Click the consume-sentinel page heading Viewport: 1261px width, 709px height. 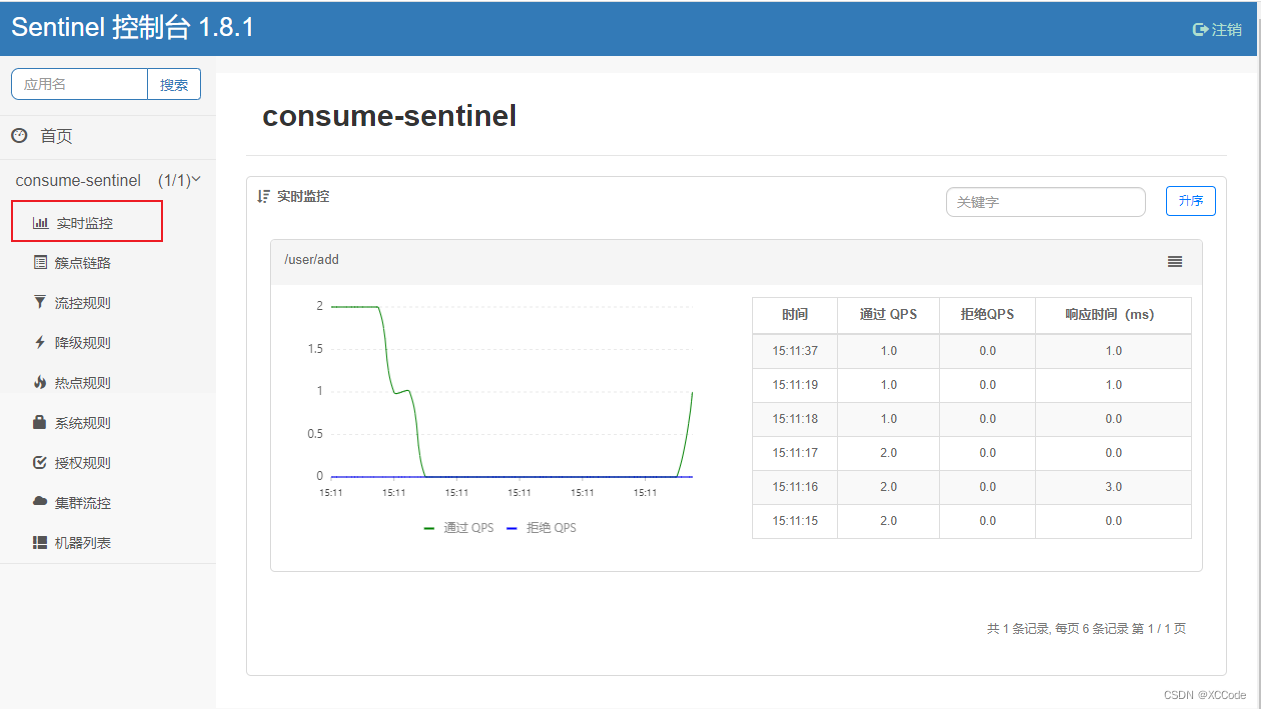coord(389,117)
